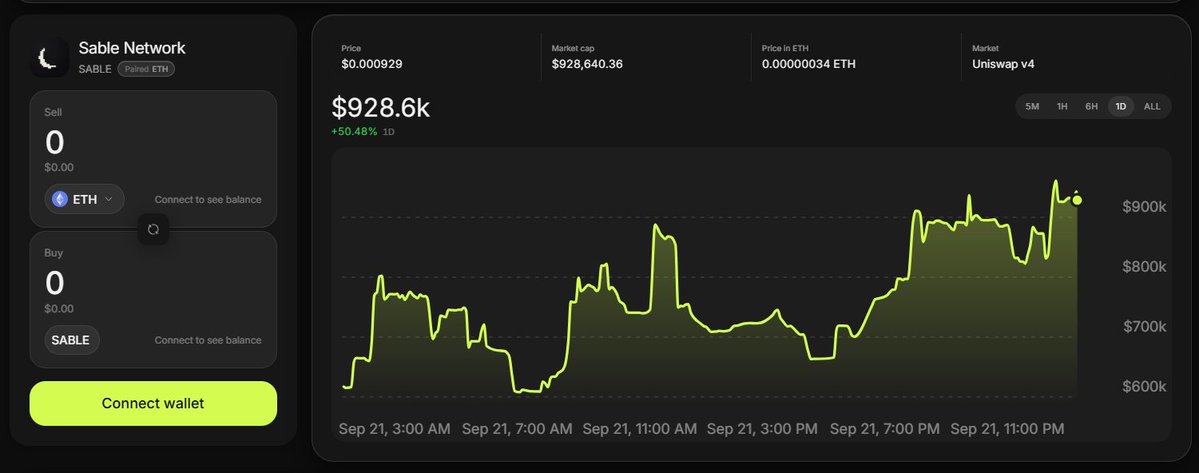Click the $928,640.36 market cap value
This screenshot has height=473, width=1199.
click(587, 64)
